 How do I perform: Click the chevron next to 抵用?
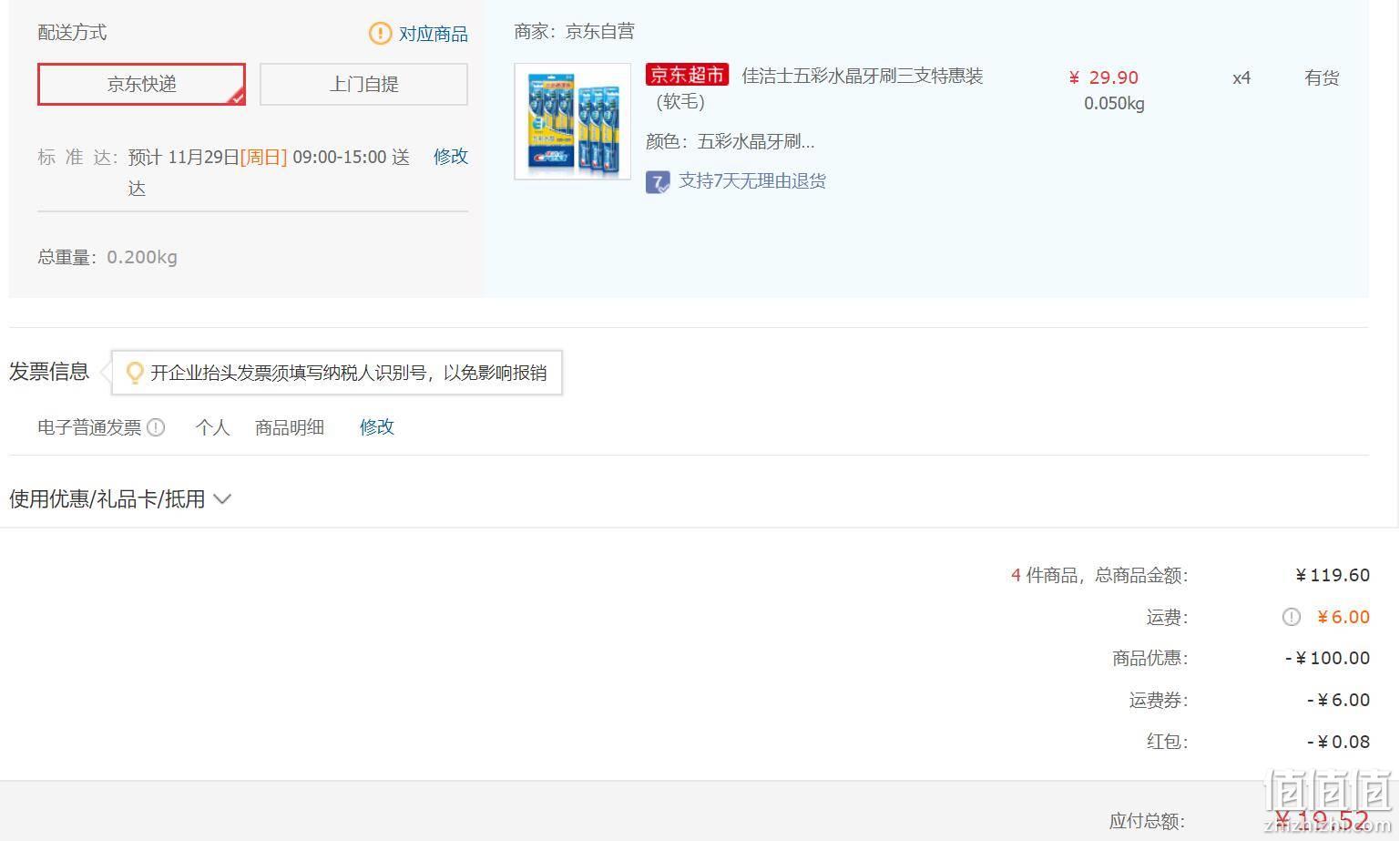222,499
